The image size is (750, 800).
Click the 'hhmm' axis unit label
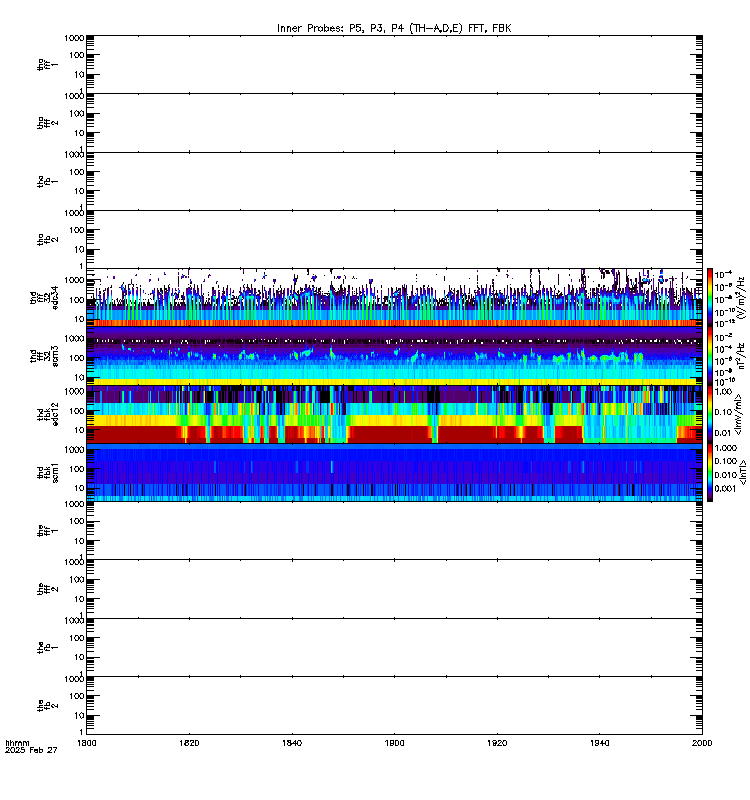click(x=17, y=743)
